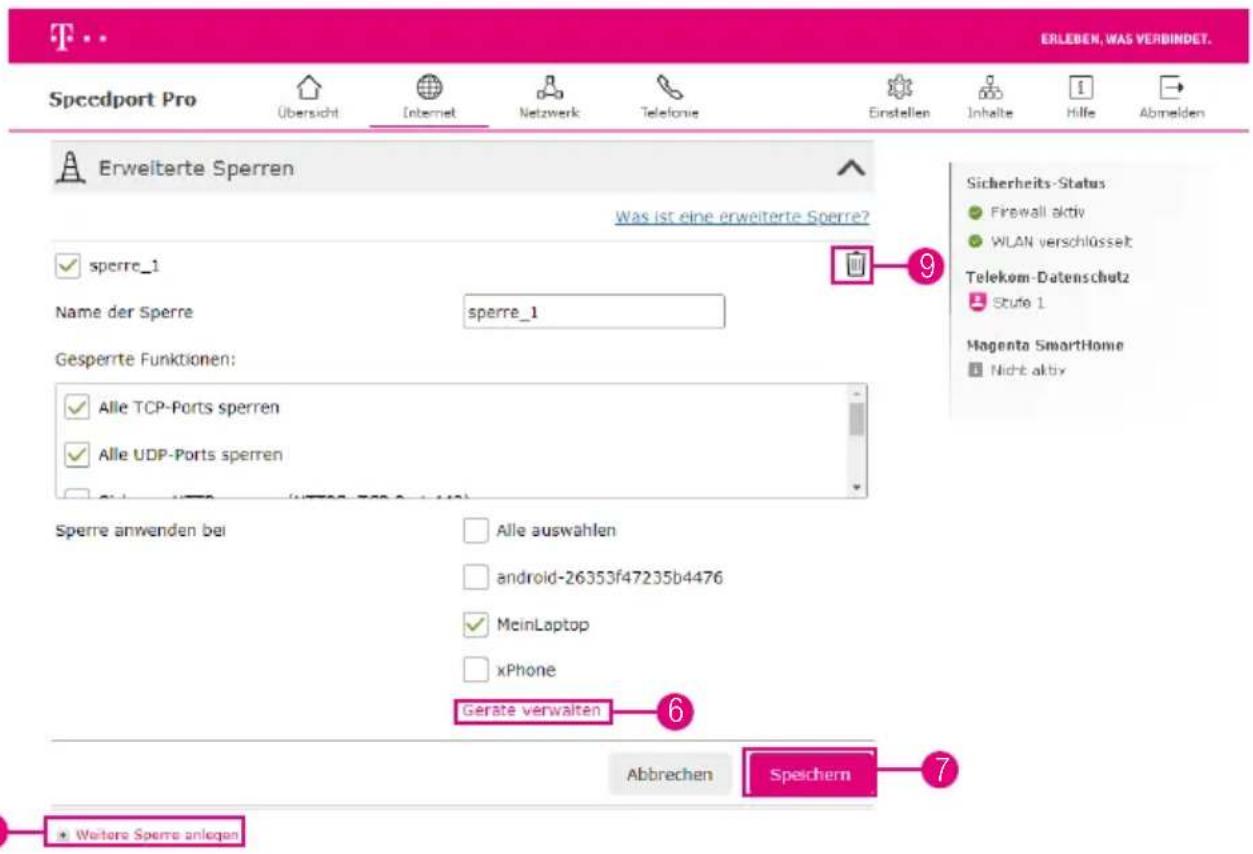Click the Name der Sperre input field
This screenshot has height=854, width=1253.
594,312
